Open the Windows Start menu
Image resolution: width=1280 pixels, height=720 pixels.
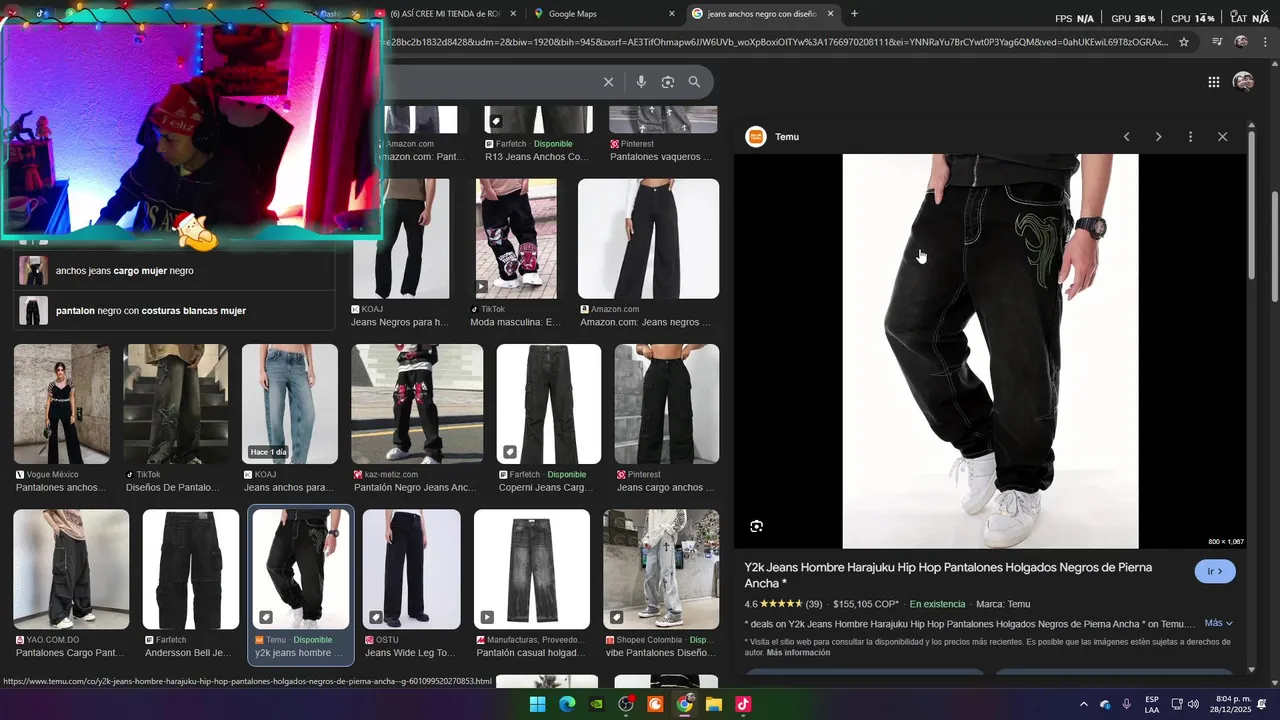coord(537,704)
